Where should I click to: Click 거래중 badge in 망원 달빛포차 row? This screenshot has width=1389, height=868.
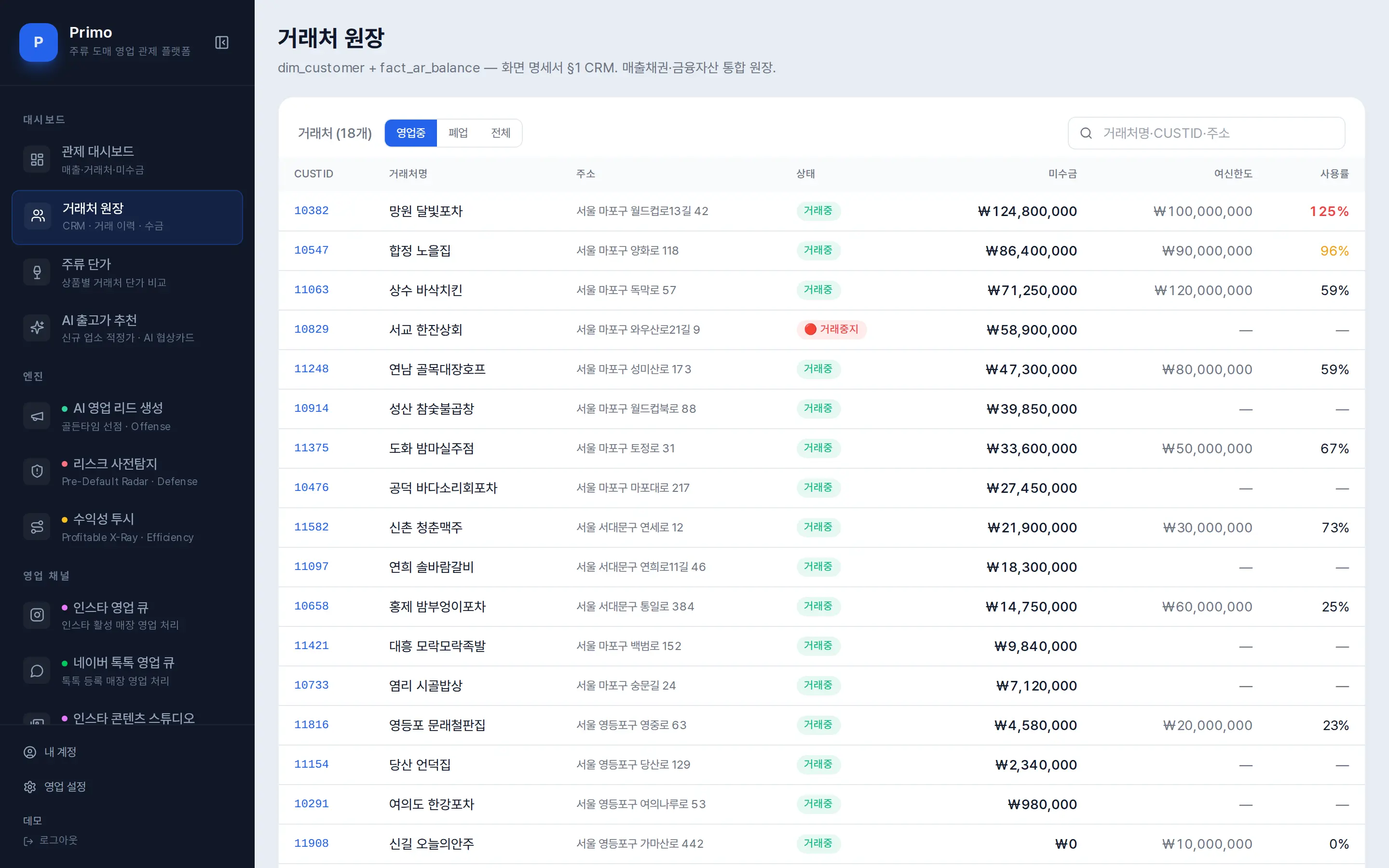[818, 211]
